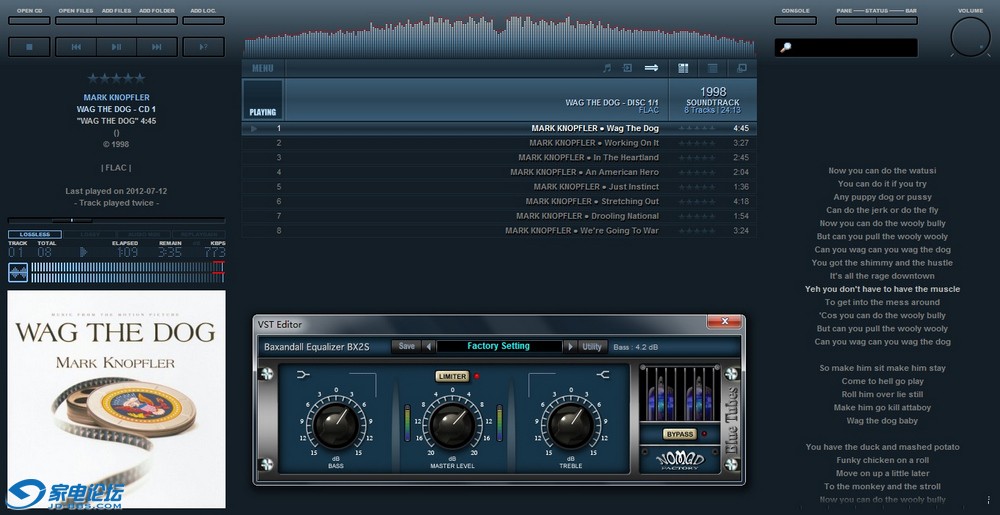Go to next preset with right arrow
This screenshot has height=515, width=1000.
(x=571, y=347)
